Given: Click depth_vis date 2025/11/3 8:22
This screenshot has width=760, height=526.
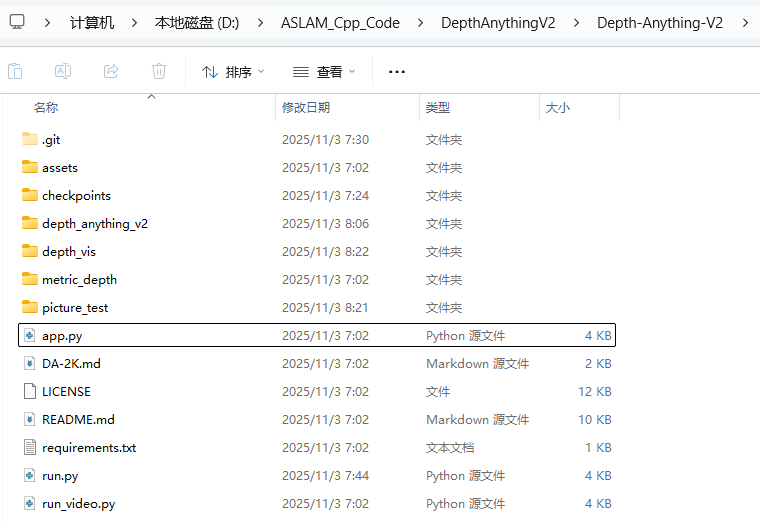Looking at the screenshot, I should pos(325,252).
